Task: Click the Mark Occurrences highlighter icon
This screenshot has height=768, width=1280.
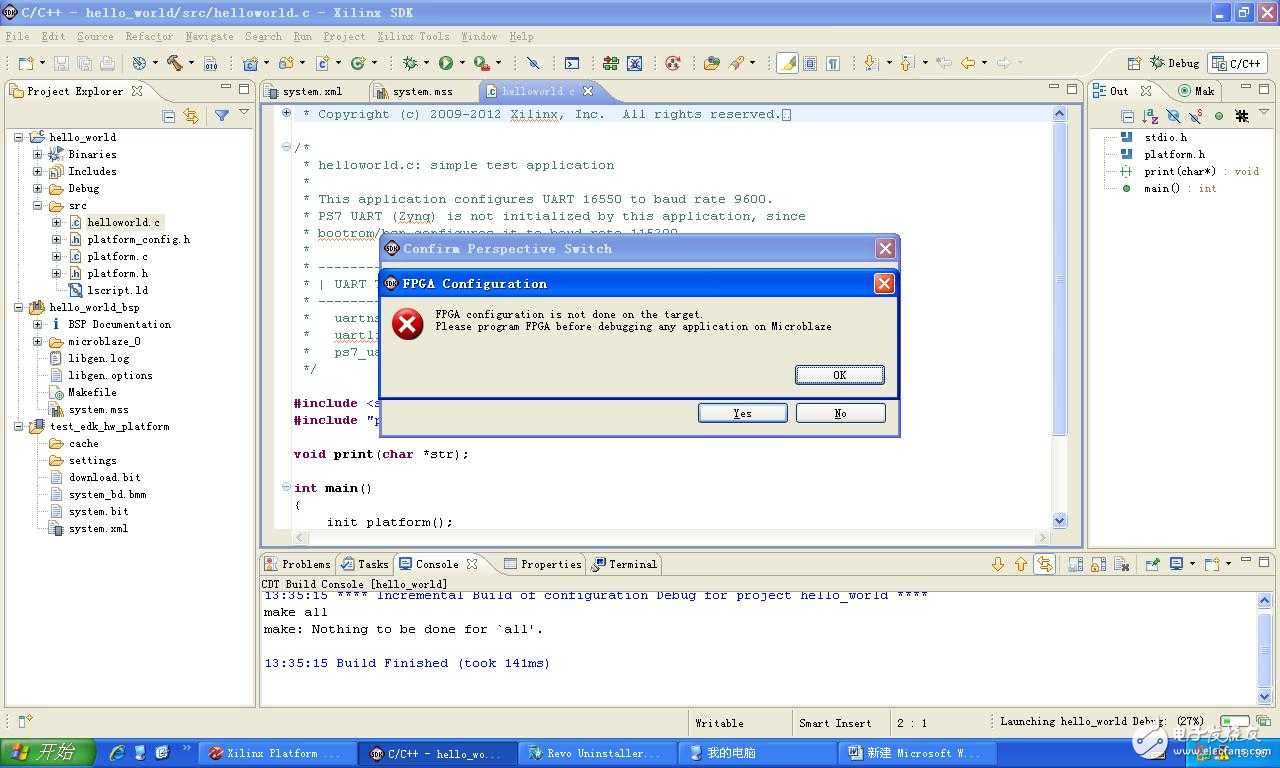Action: pos(788,63)
